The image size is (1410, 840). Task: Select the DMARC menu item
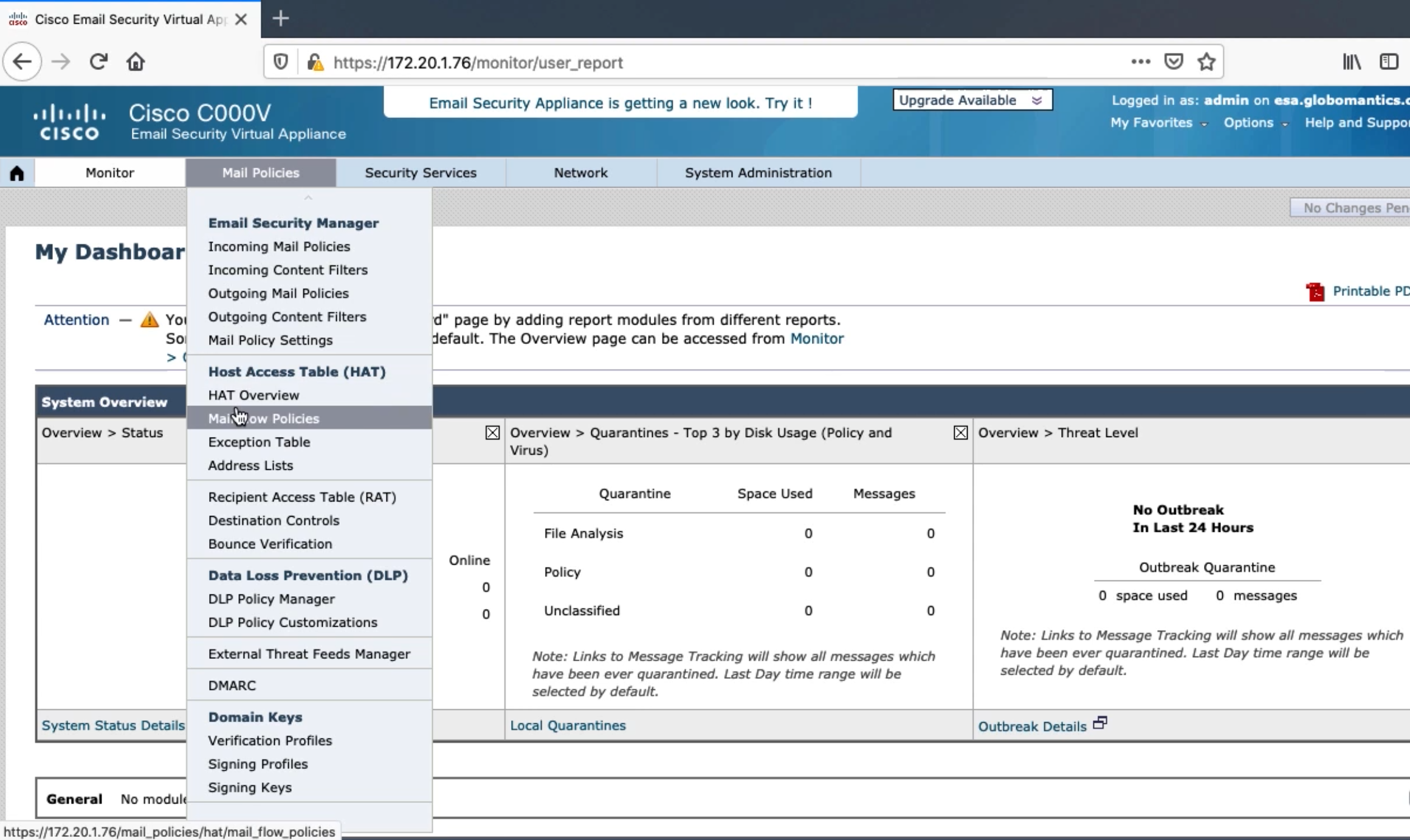232,686
